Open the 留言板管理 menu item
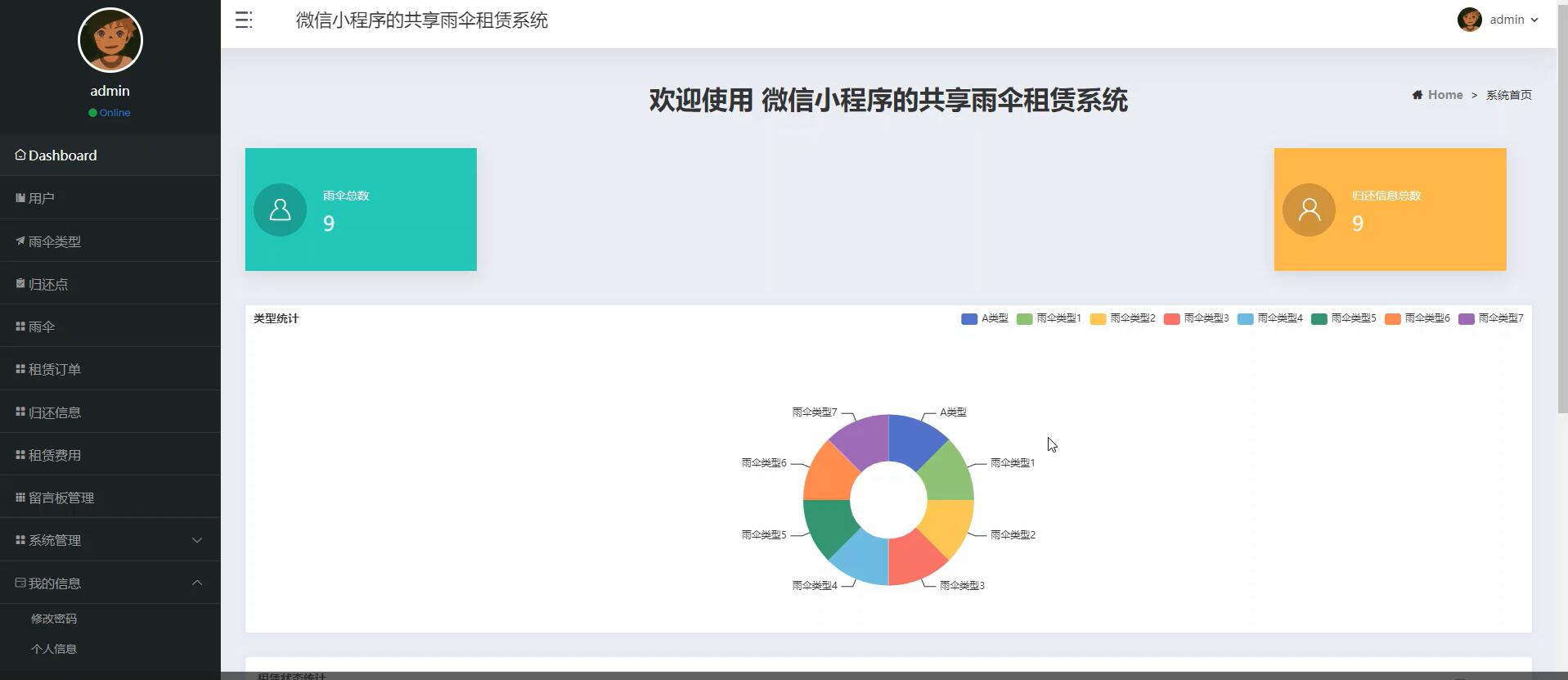The width and height of the screenshot is (1568, 680). (x=110, y=498)
